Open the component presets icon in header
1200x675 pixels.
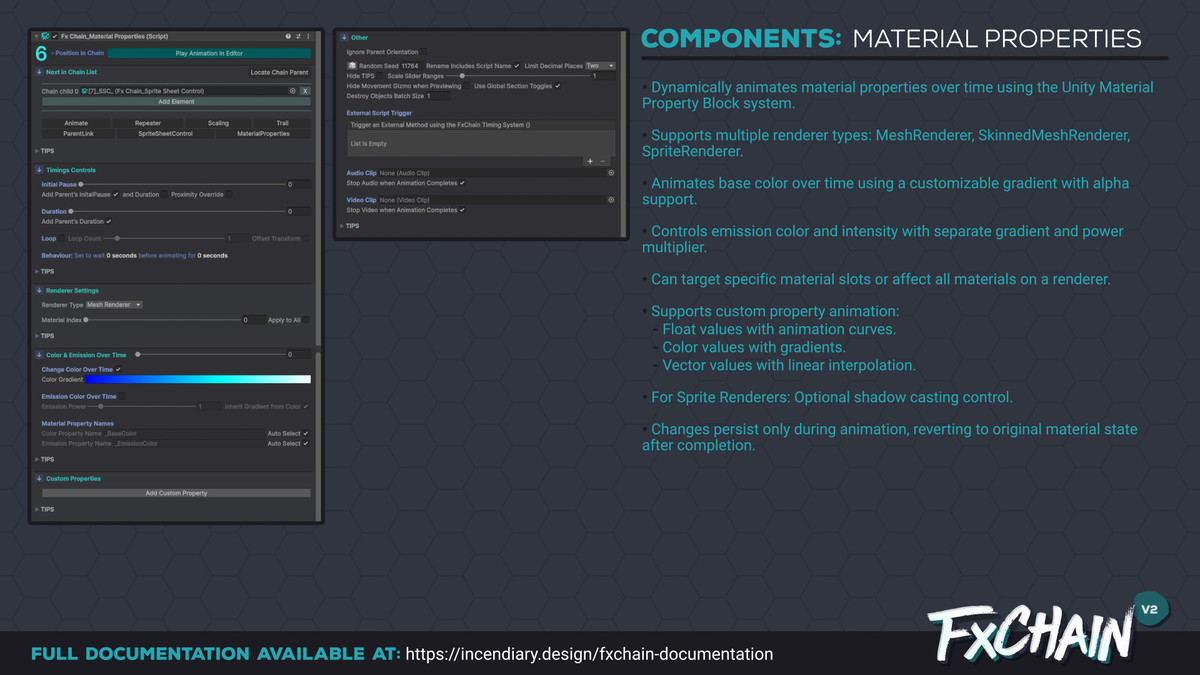point(298,36)
